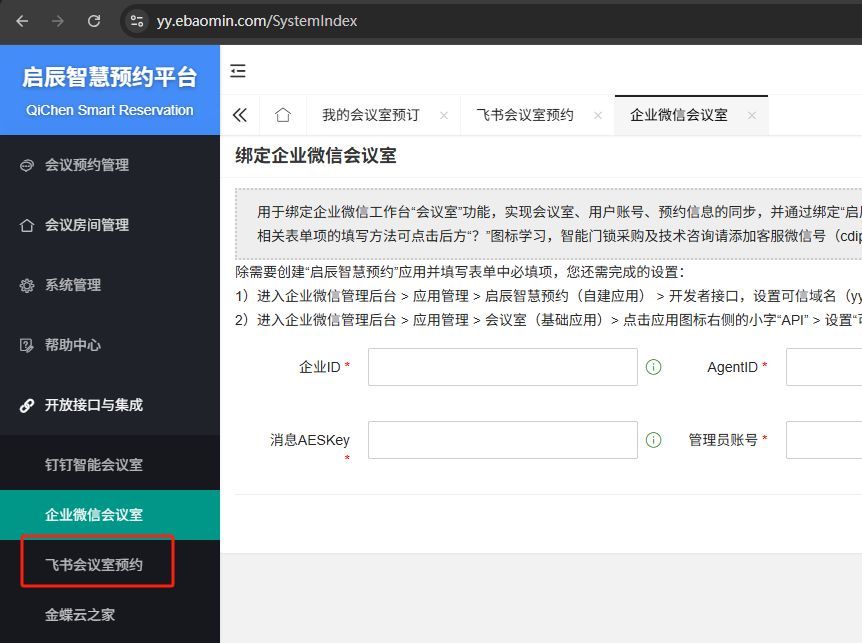Viewport: 862px width, 643px height.
Task: Collapse 开放接口与集成 sidebar section
Action: [x=94, y=405]
